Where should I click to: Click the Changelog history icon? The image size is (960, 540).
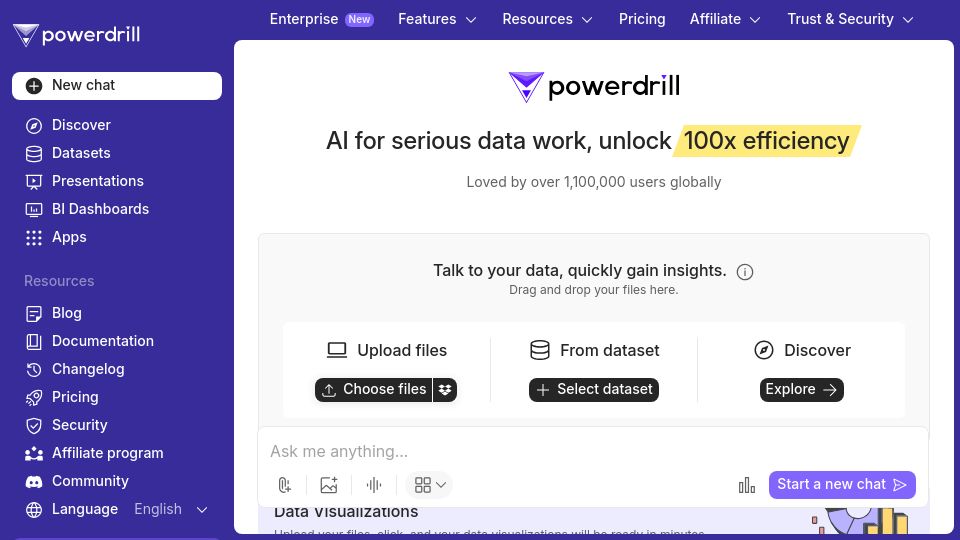click(34, 370)
